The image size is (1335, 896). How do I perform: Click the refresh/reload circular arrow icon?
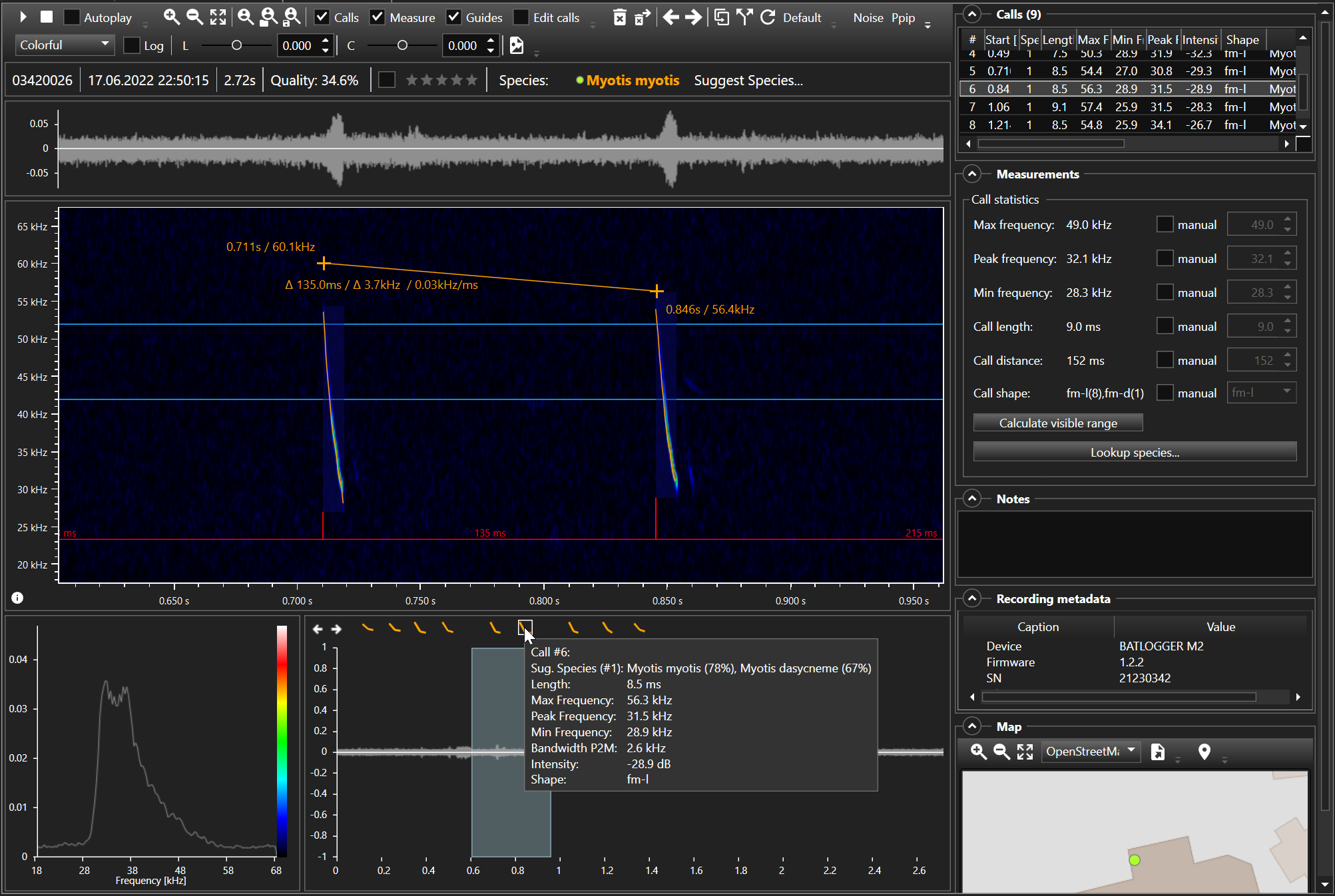click(x=768, y=17)
